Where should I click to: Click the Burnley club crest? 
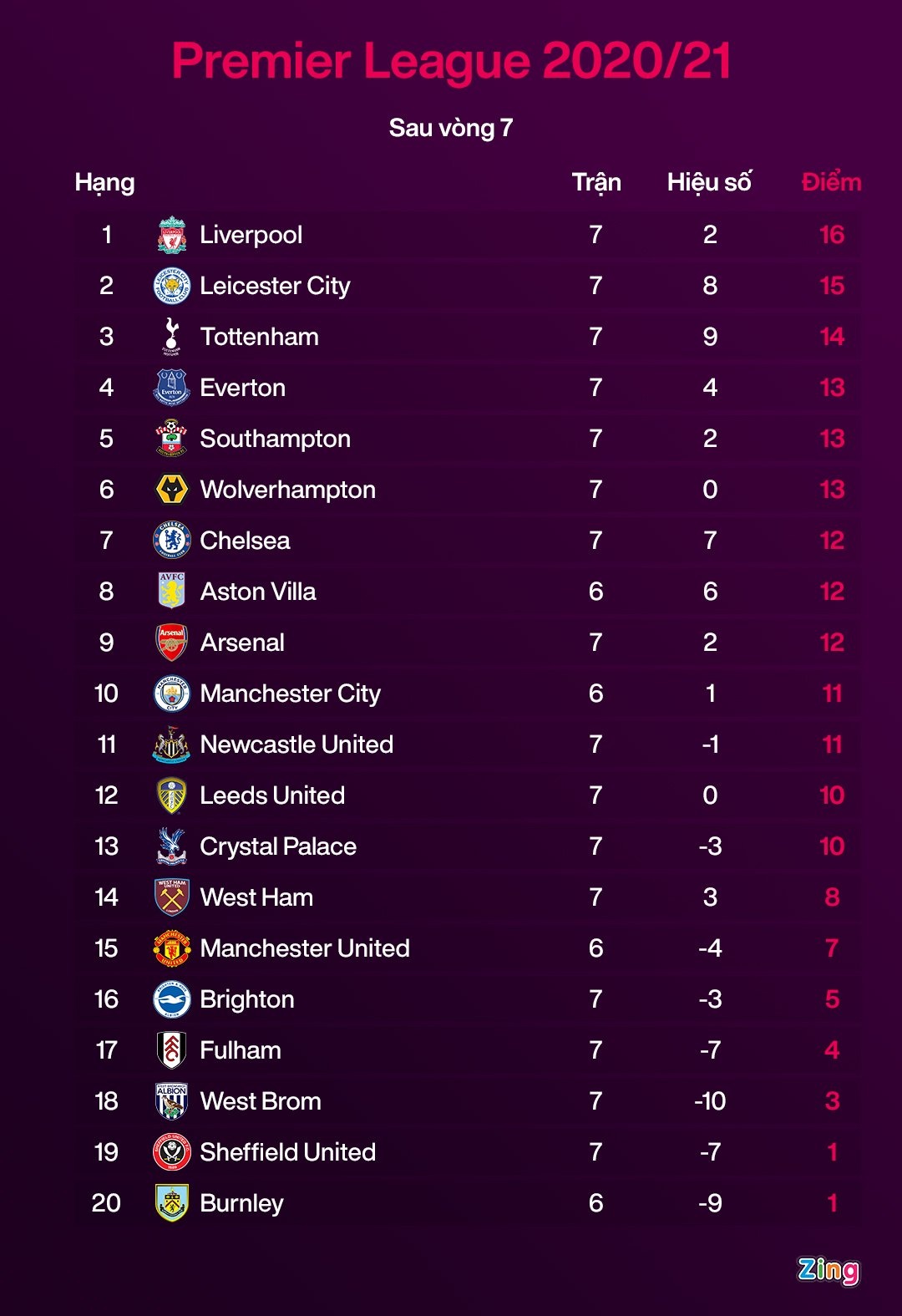coord(172,1203)
